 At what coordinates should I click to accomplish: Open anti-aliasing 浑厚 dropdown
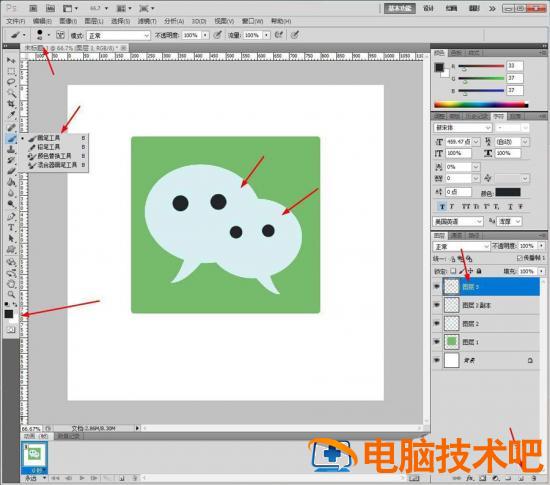click(x=510, y=221)
